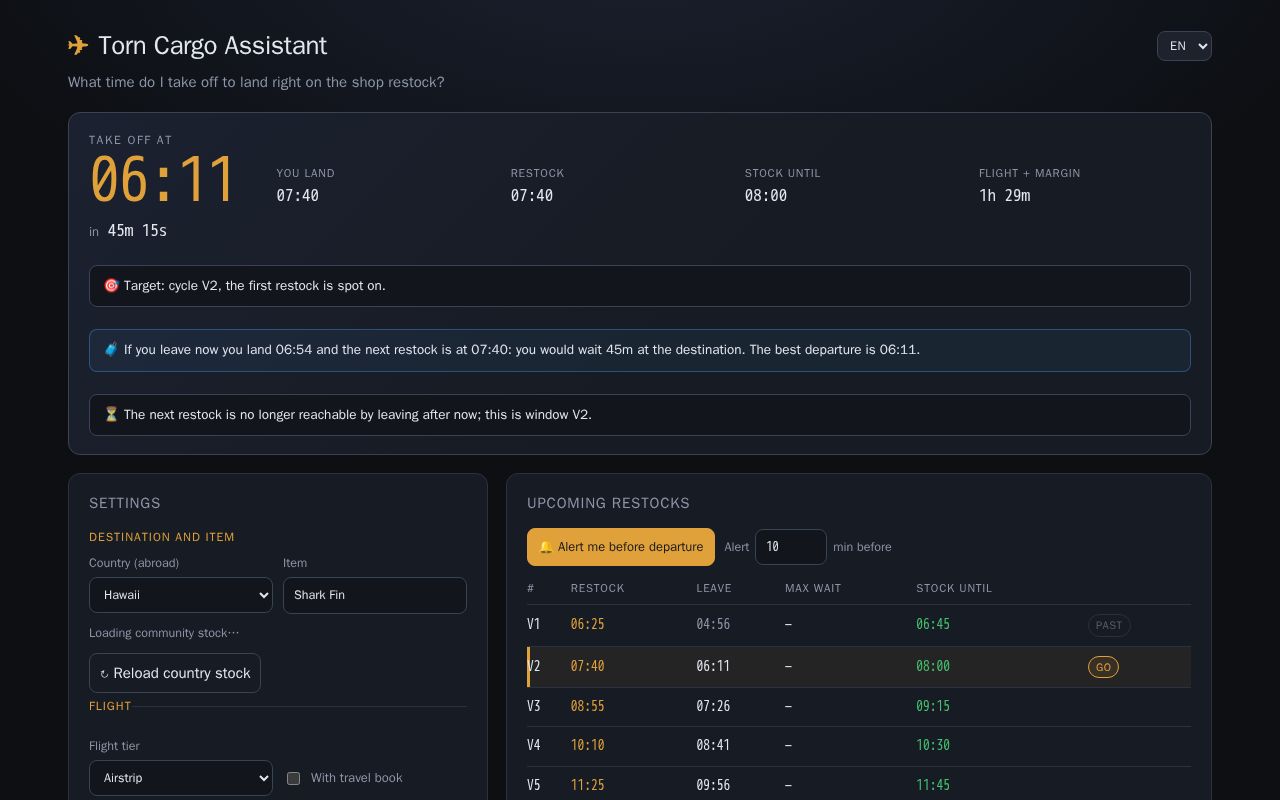Click restock time 06:25 in row V1
Viewport: 1280px width, 800px height.
tap(588, 625)
